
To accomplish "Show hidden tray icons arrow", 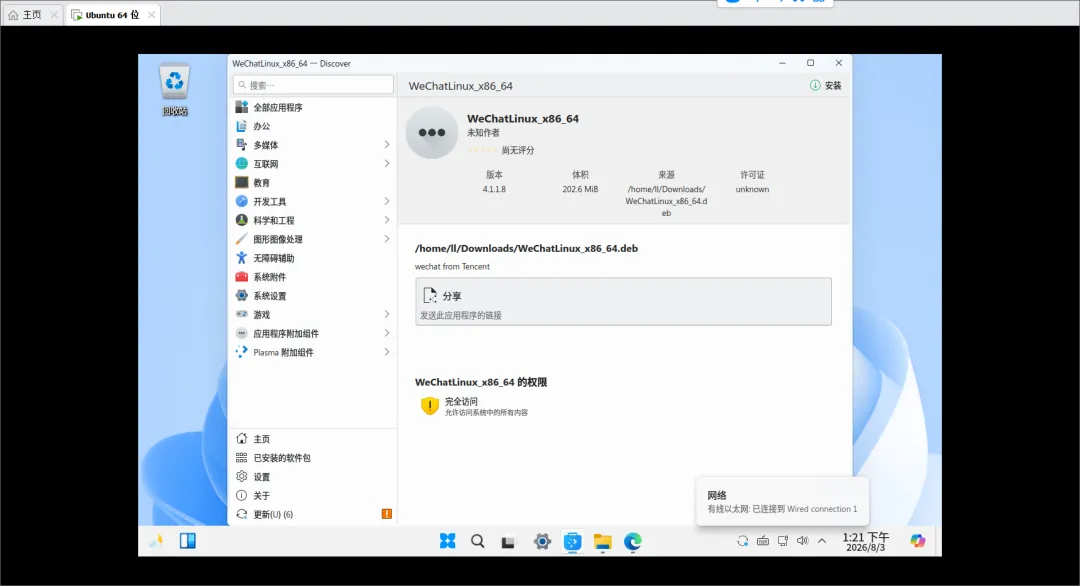I will [822, 541].
